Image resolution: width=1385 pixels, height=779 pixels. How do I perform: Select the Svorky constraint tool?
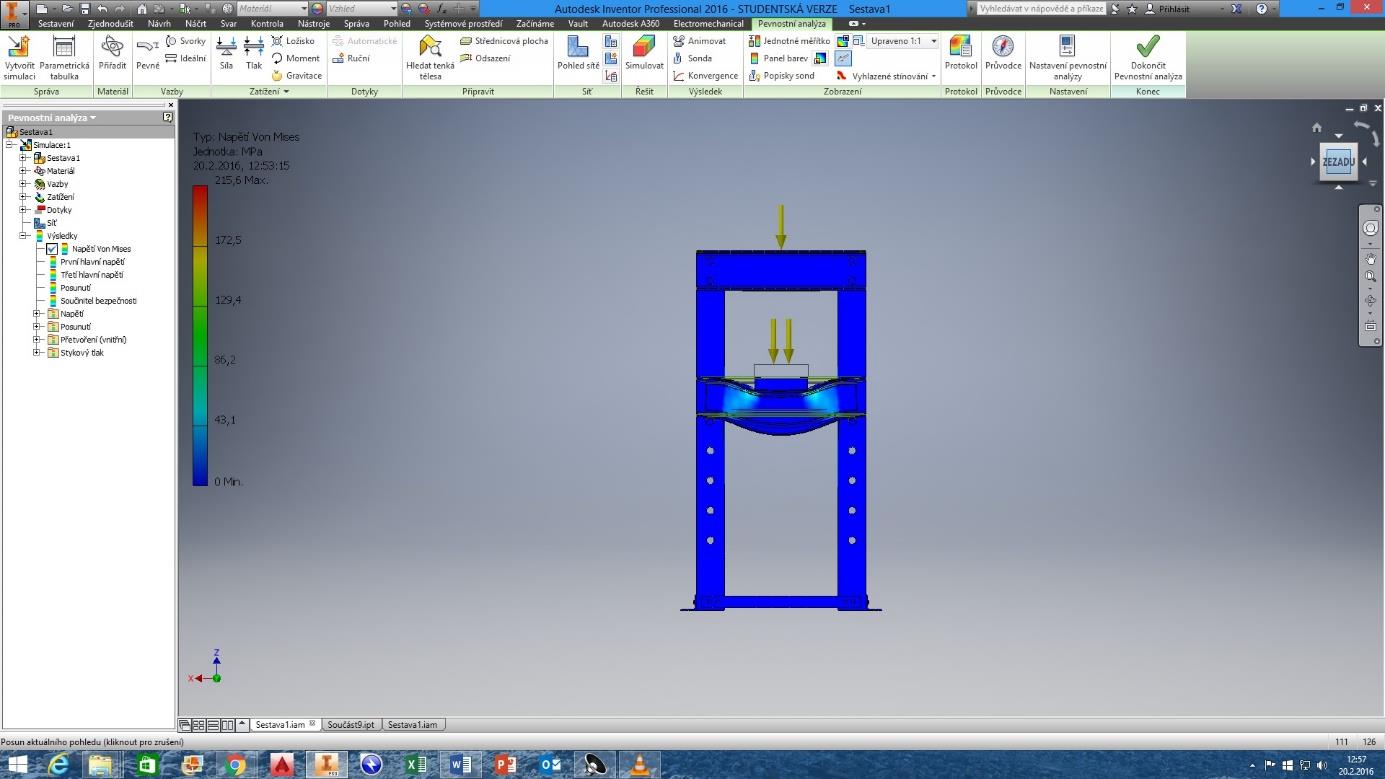[x=186, y=41]
